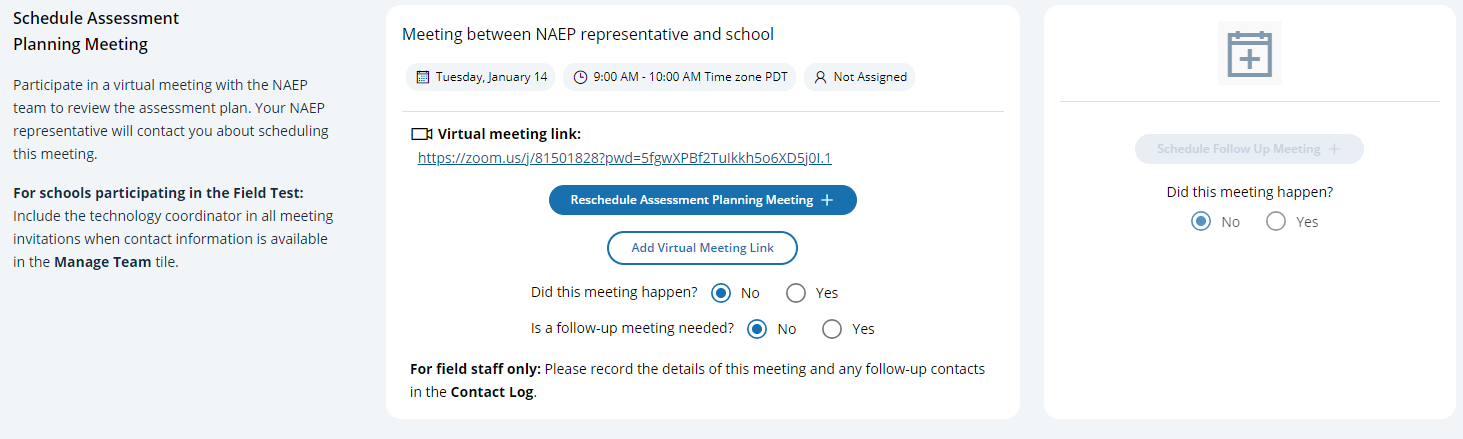This screenshot has height=439, width=1463.
Task: Click the Schedule Follow Up Meeting button
Action: [1238, 149]
